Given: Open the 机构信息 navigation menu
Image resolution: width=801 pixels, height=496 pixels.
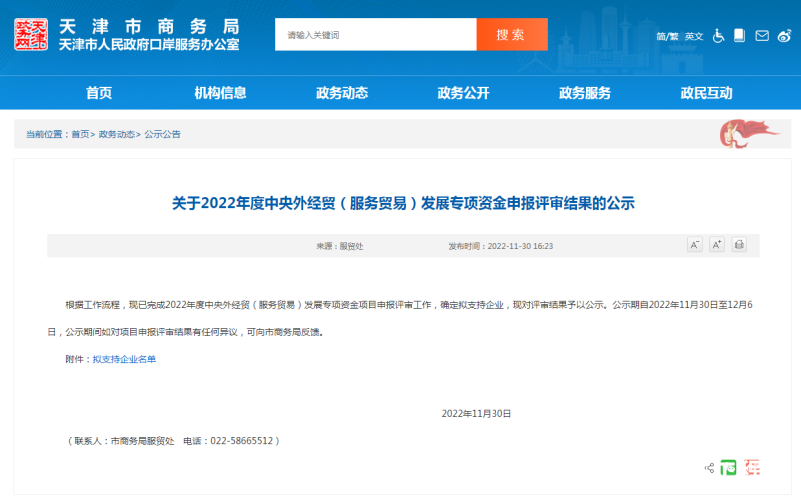Looking at the screenshot, I should pos(220,93).
